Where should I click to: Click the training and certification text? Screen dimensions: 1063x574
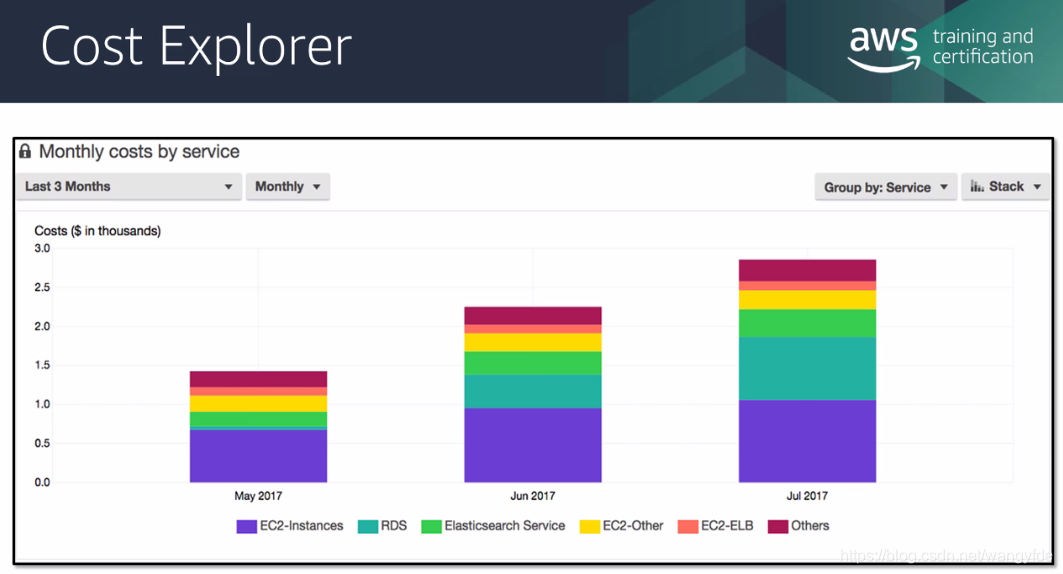(983, 46)
